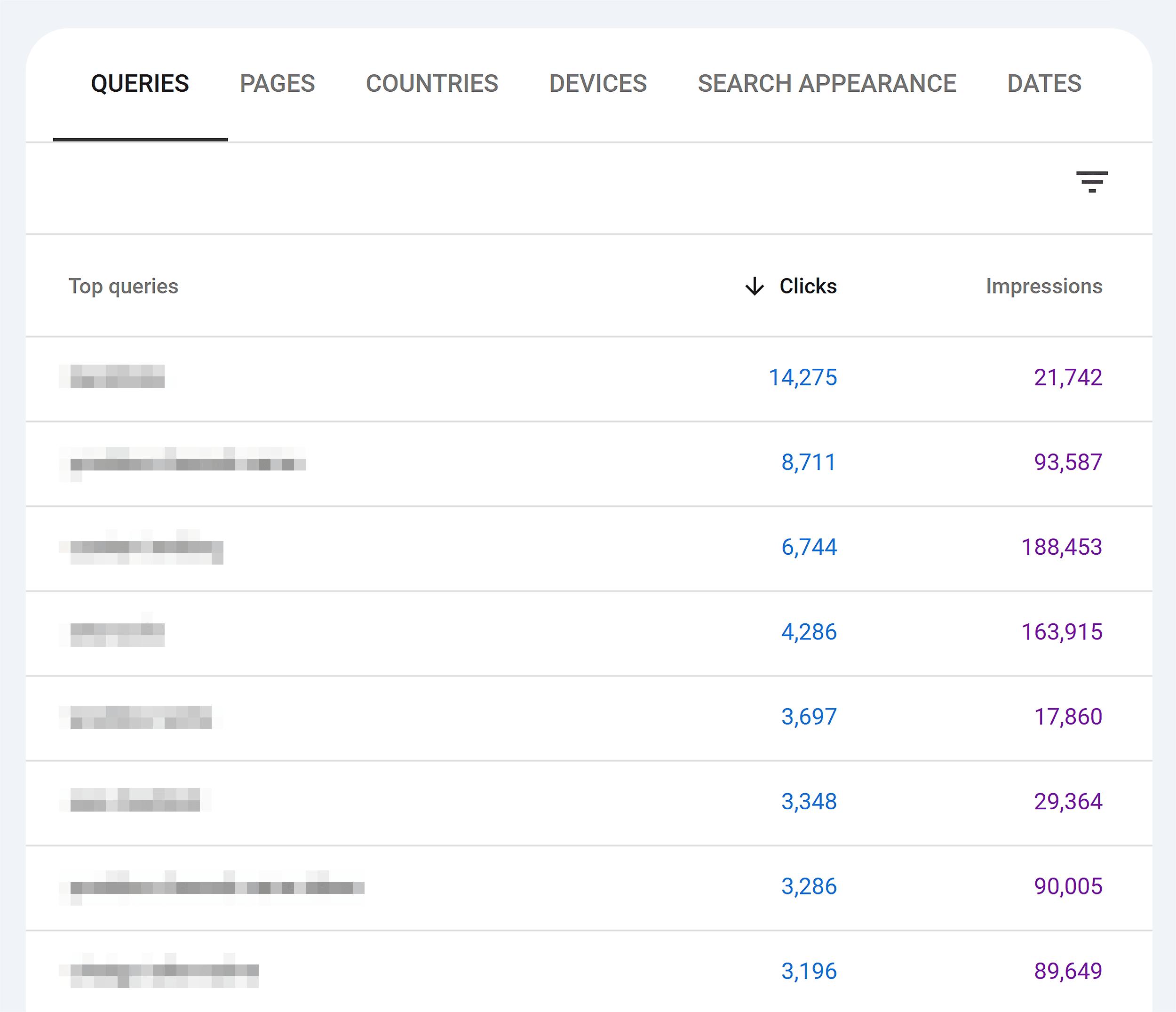Viewport: 1176px width, 1012px height.
Task: Click the Impressions value 188,453 in row 3
Action: [x=1061, y=547]
